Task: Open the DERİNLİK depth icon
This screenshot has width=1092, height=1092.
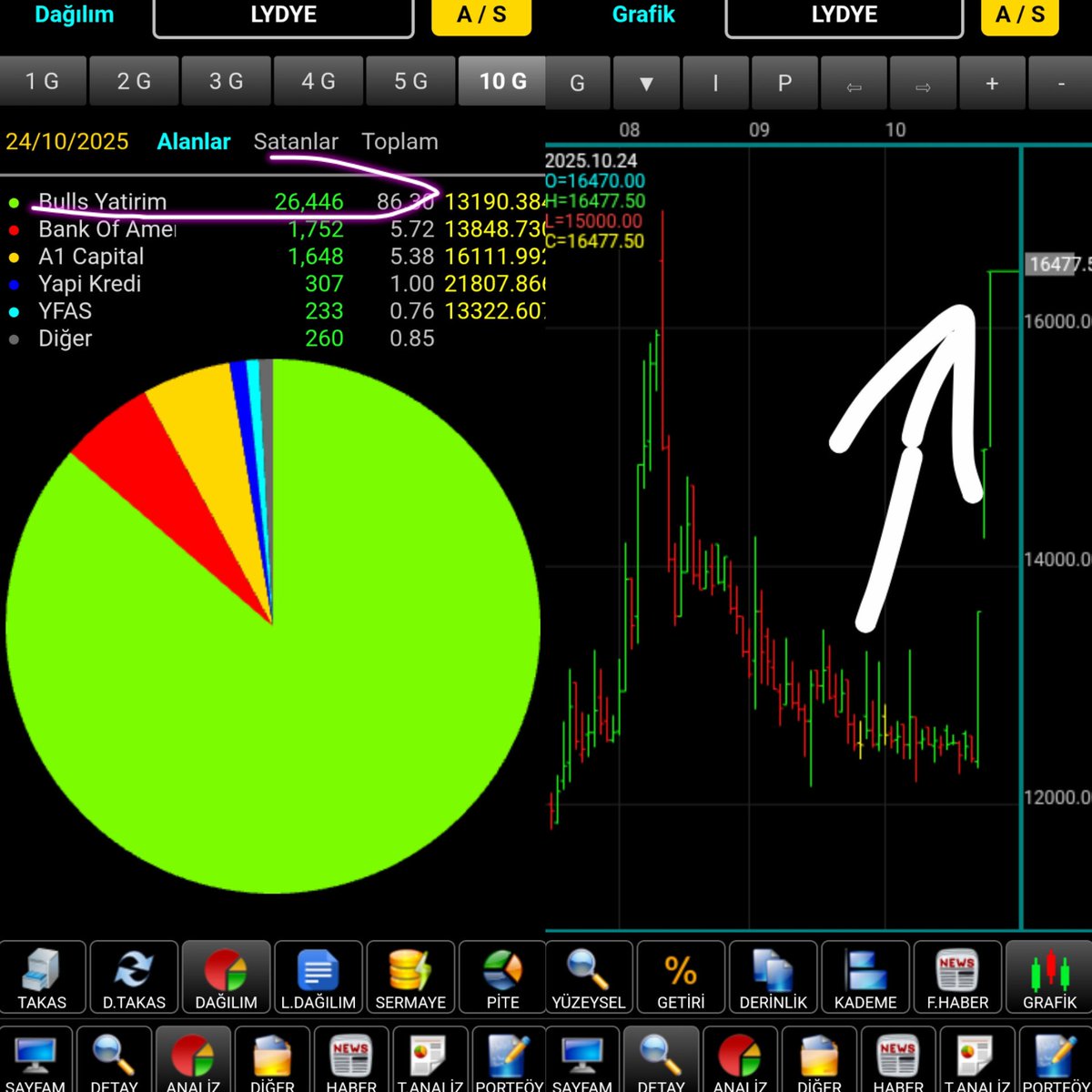Action: coord(773,978)
